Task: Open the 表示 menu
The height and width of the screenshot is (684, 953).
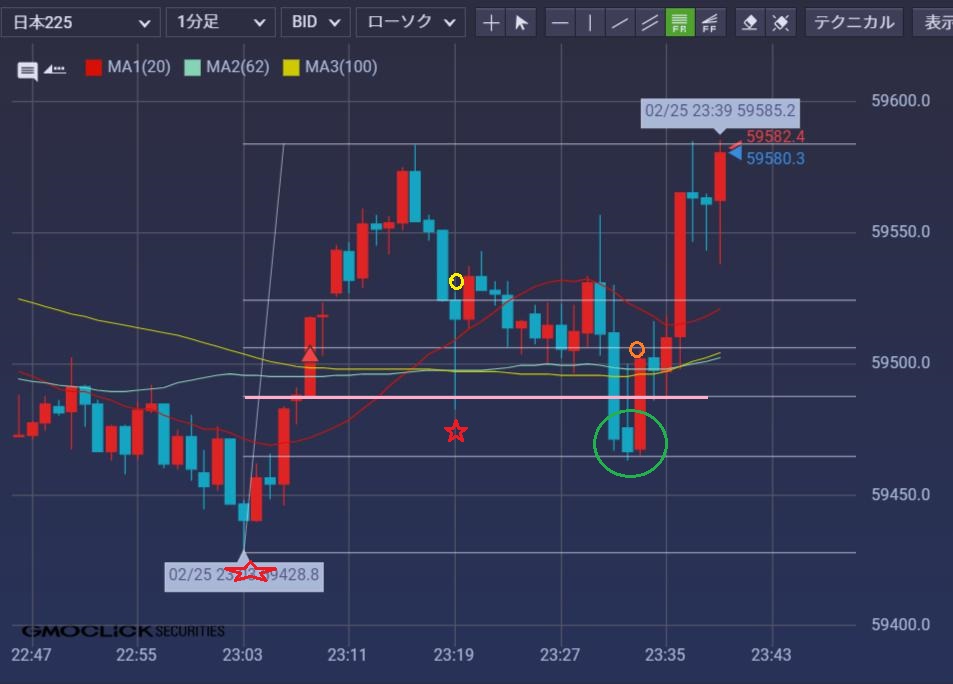Action: (x=935, y=22)
